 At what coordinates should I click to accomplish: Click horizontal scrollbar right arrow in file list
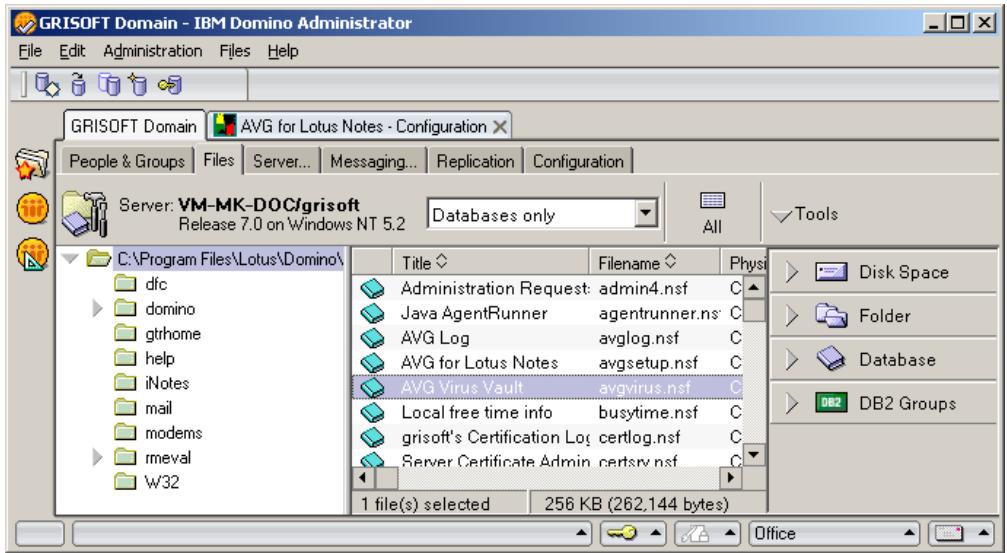click(x=730, y=477)
